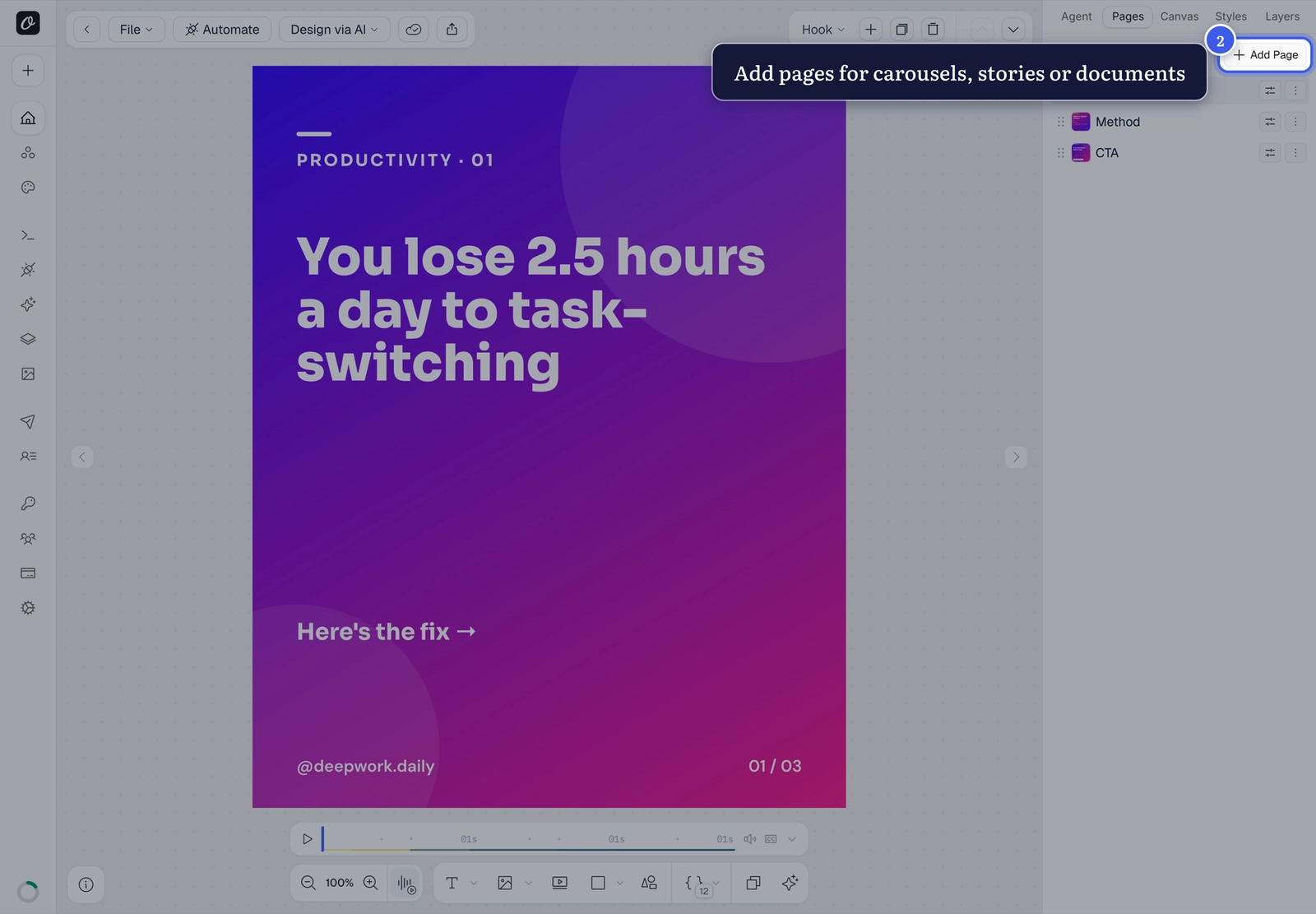
Task: Expand the timeline options chevron
Action: pos(791,839)
